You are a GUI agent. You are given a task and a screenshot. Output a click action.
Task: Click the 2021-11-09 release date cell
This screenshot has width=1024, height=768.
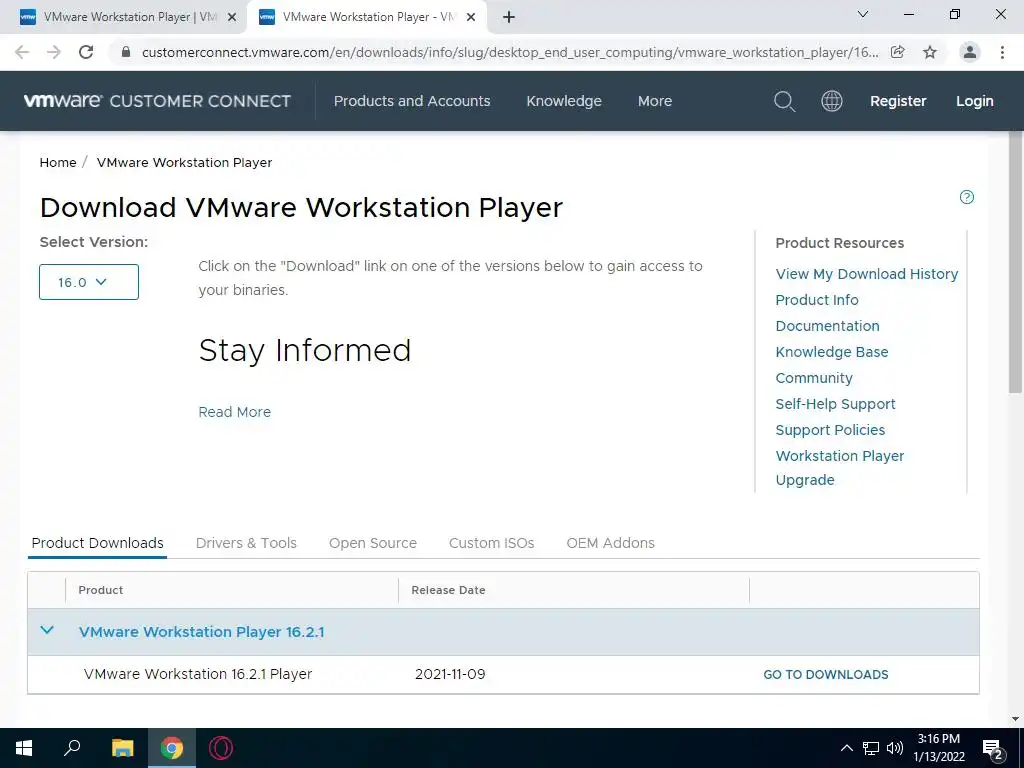click(450, 675)
